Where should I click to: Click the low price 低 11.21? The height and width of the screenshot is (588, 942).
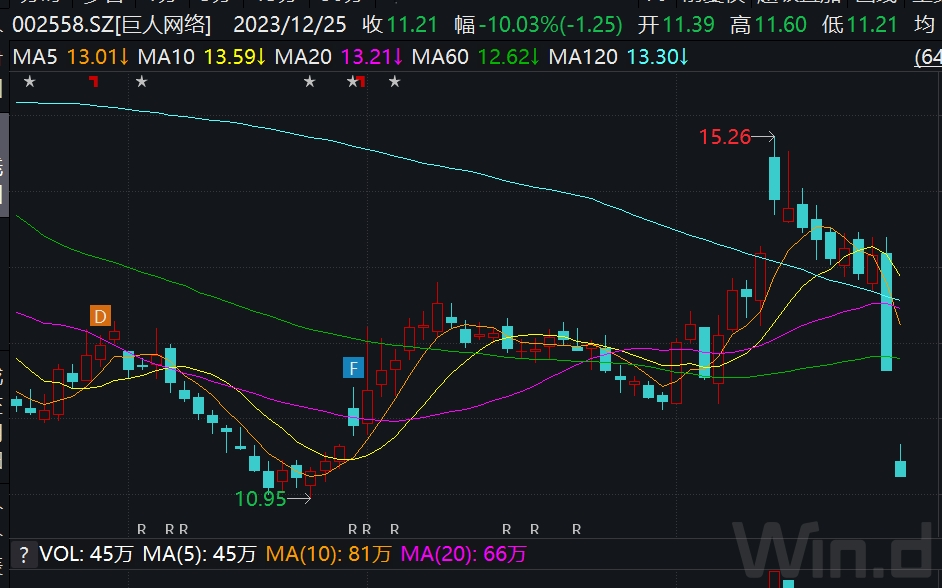[860, 25]
